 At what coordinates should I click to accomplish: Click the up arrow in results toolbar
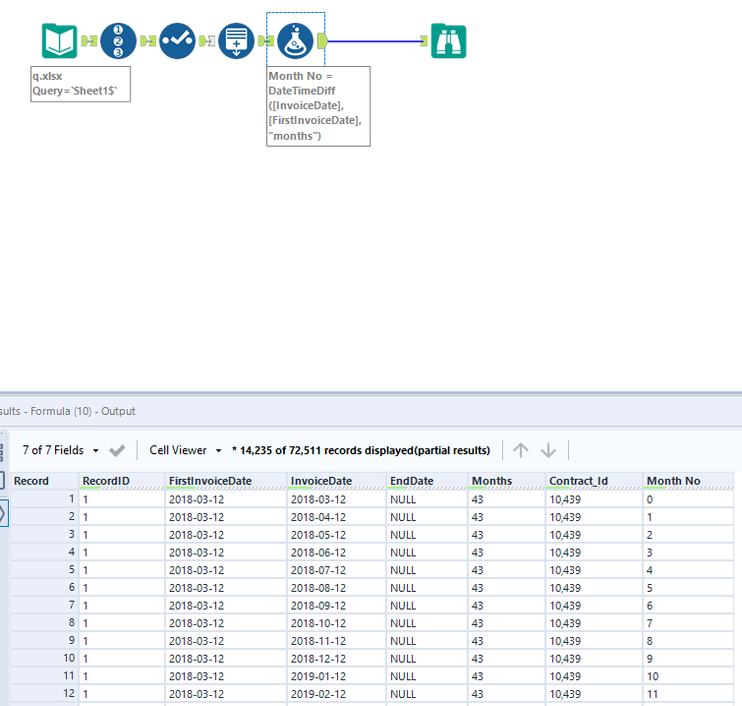coord(520,450)
